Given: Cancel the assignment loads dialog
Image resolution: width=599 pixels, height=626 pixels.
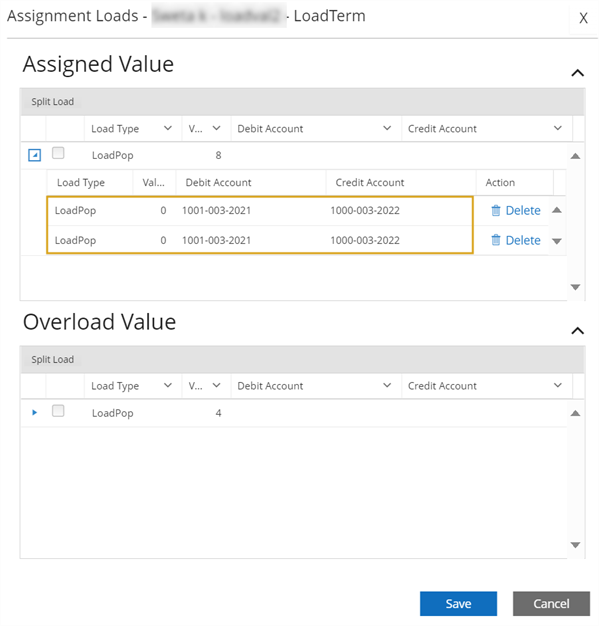Looking at the screenshot, I should (x=551, y=603).
